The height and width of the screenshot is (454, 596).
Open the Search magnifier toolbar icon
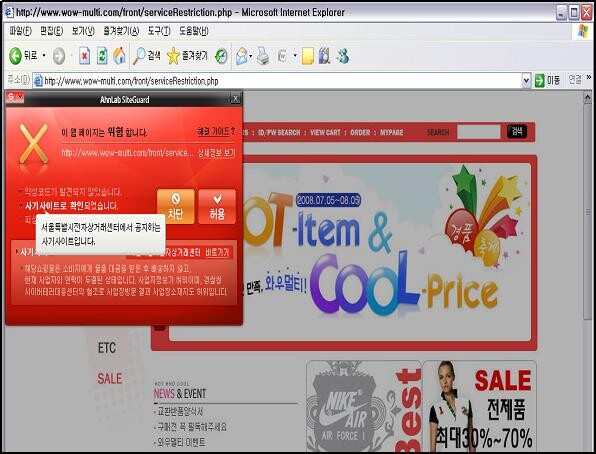pyautogui.click(x=139, y=56)
